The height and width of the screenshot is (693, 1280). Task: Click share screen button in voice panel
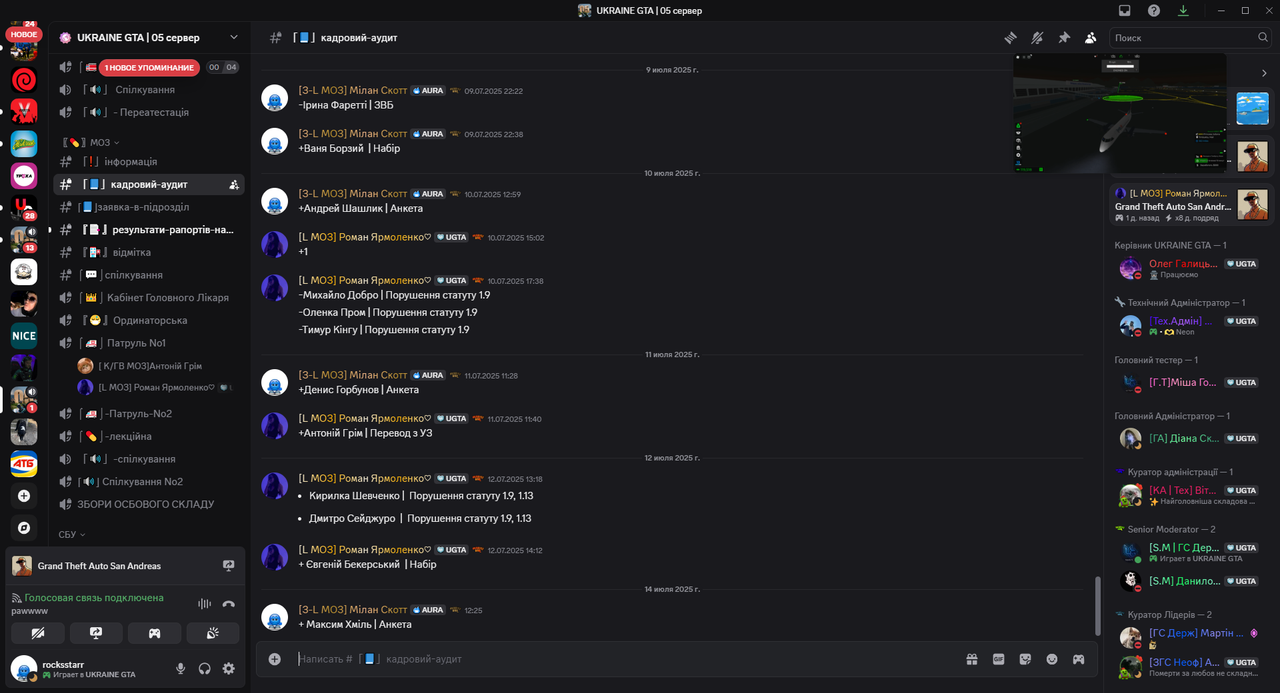coord(96,633)
